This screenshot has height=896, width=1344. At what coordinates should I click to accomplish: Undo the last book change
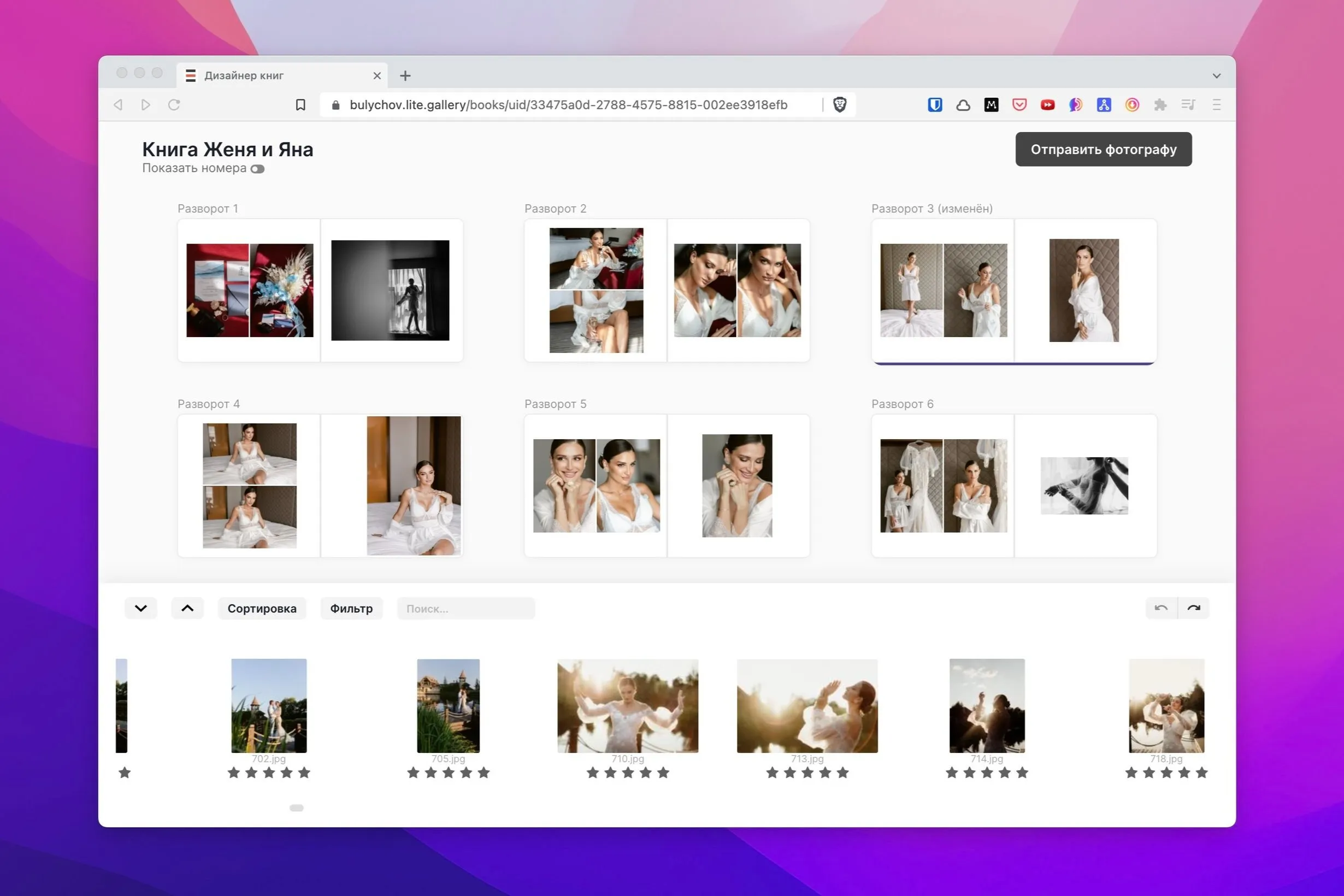click(x=1161, y=608)
